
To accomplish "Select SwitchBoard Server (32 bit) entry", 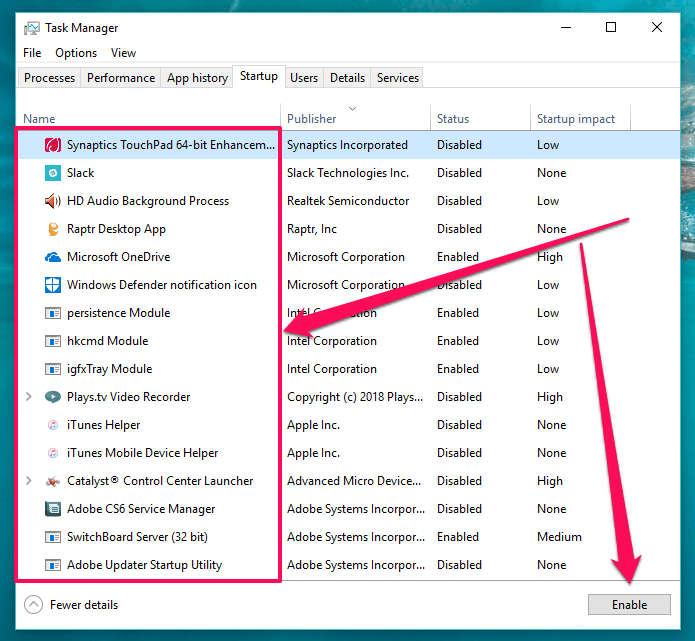I will 137,537.
